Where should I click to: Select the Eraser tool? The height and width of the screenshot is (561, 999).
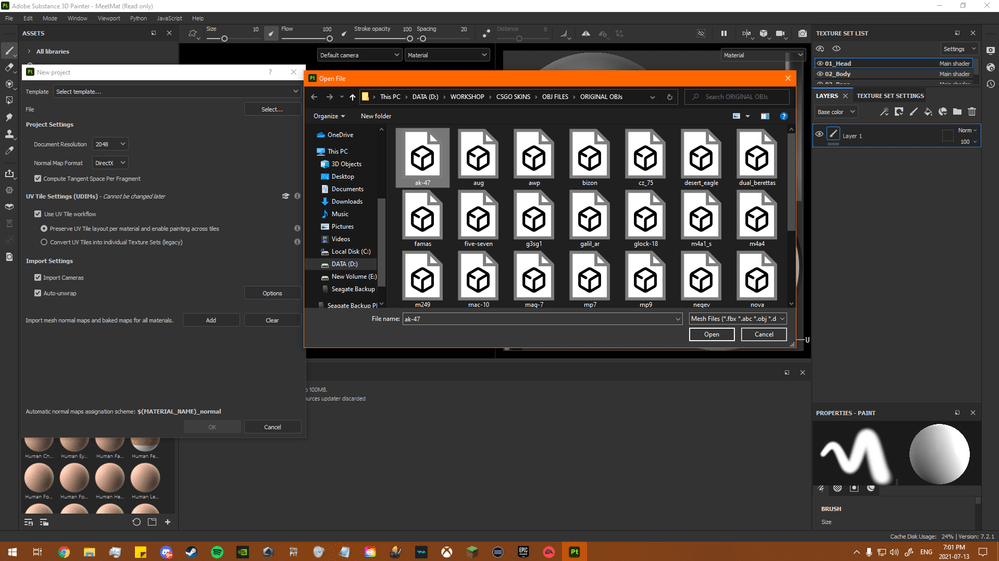point(9,67)
